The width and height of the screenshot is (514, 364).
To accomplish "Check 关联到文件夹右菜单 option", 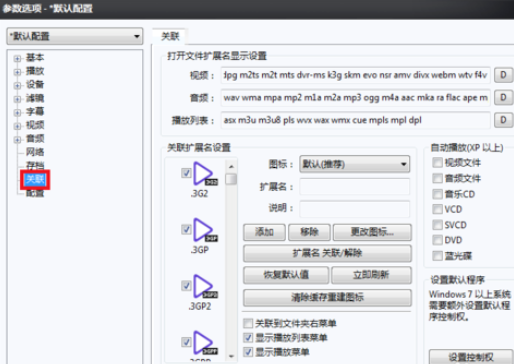I will point(248,323).
